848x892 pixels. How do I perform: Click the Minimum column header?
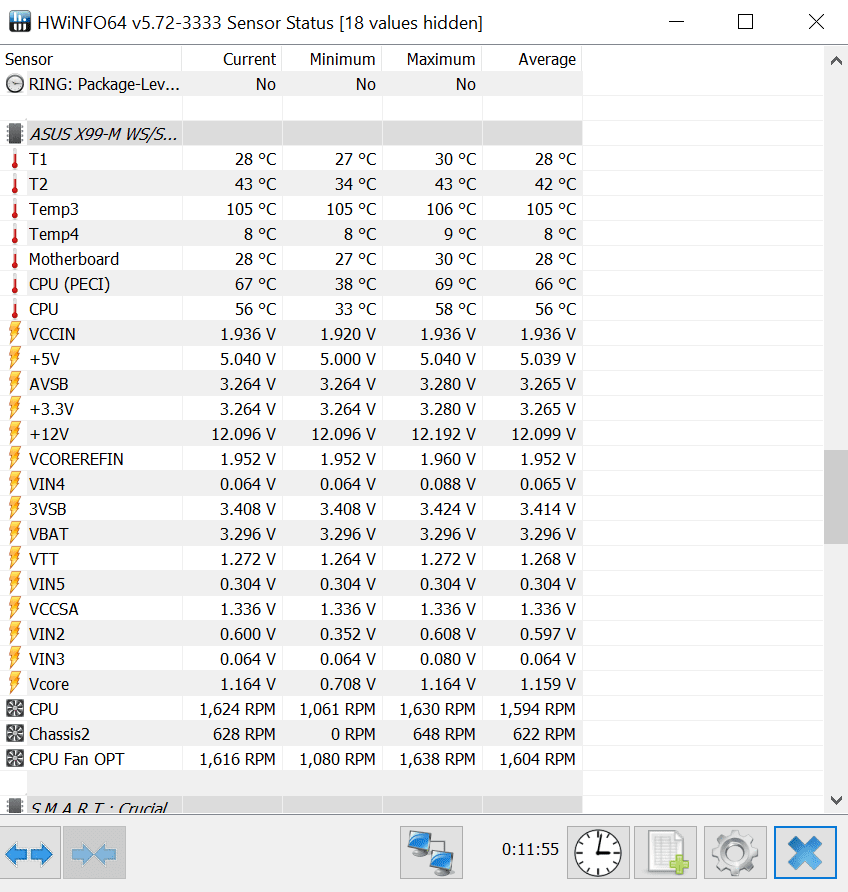[x=332, y=59]
